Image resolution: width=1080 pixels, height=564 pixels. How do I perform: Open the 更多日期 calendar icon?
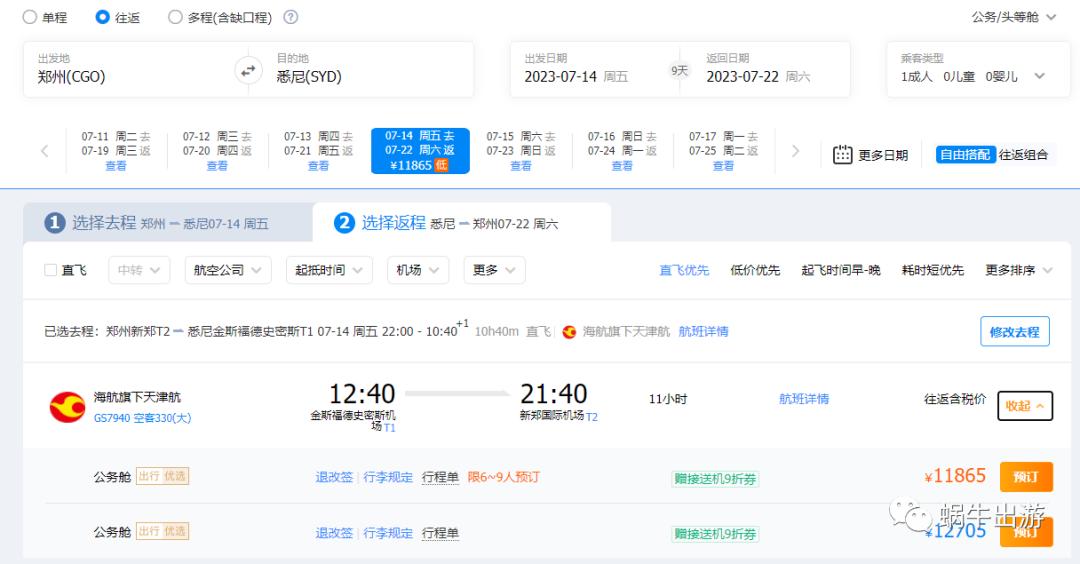[842, 155]
